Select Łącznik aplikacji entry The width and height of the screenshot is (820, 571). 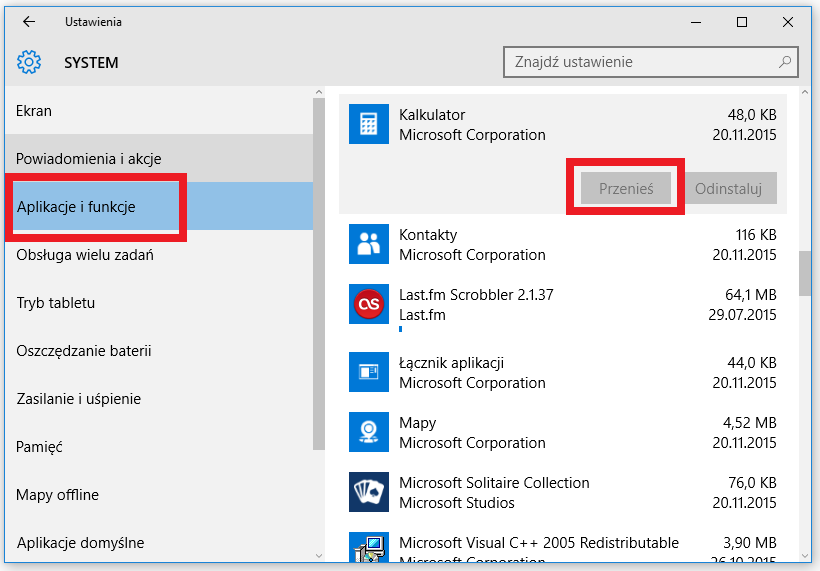(563, 372)
